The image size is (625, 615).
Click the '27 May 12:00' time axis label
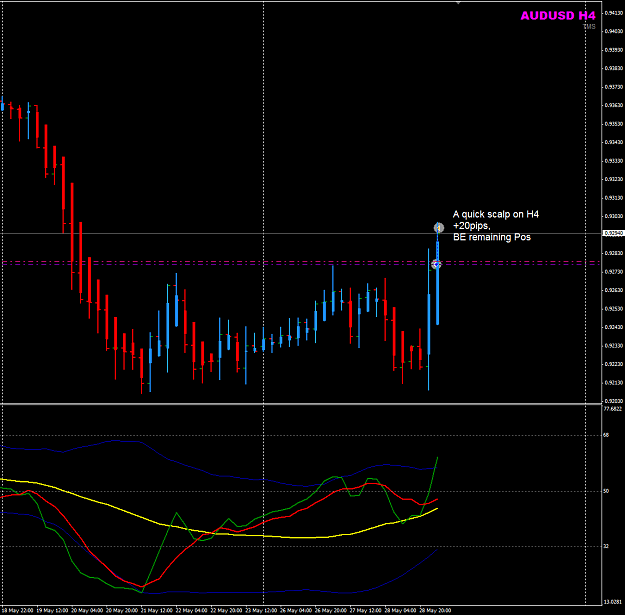click(x=366, y=610)
